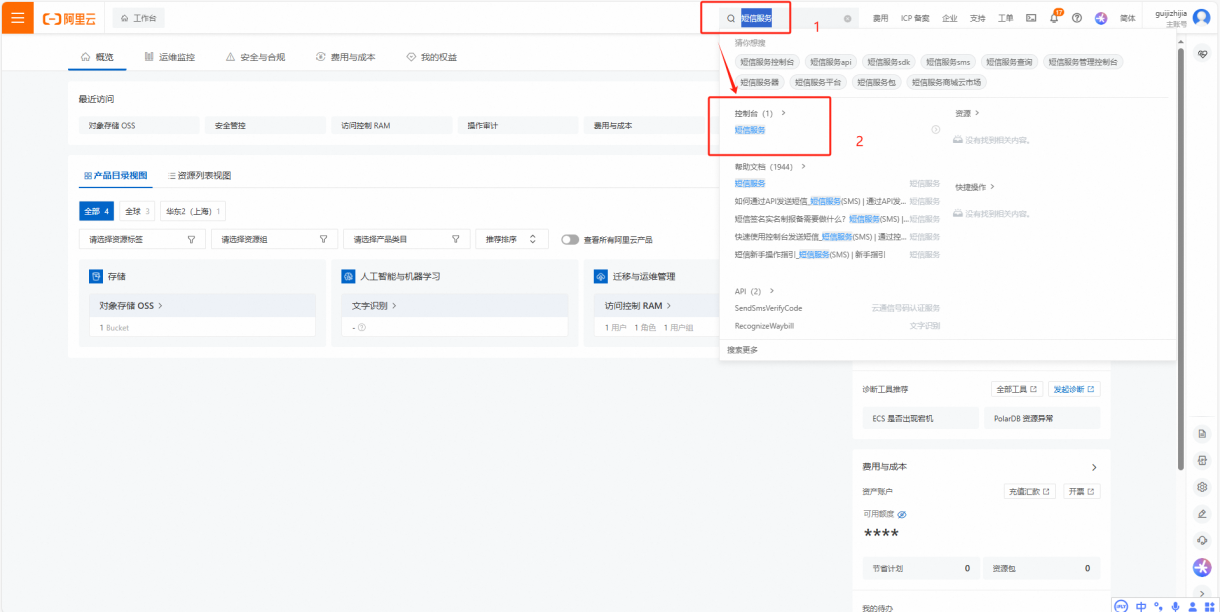Click the storage category icon
Viewport: 1220px width, 612px height.
96,276
